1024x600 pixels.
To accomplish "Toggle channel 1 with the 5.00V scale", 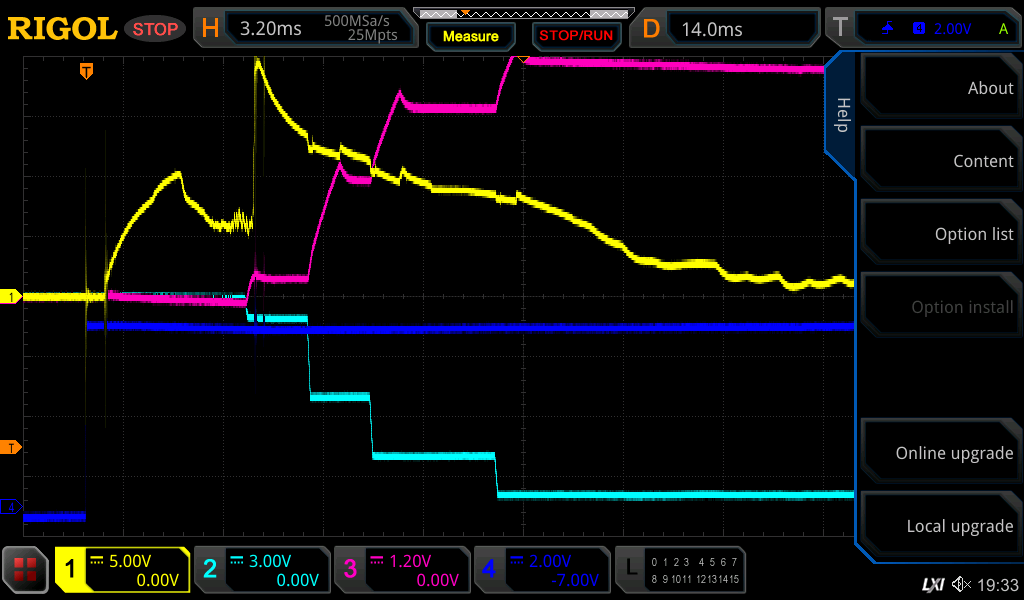I will [123, 570].
